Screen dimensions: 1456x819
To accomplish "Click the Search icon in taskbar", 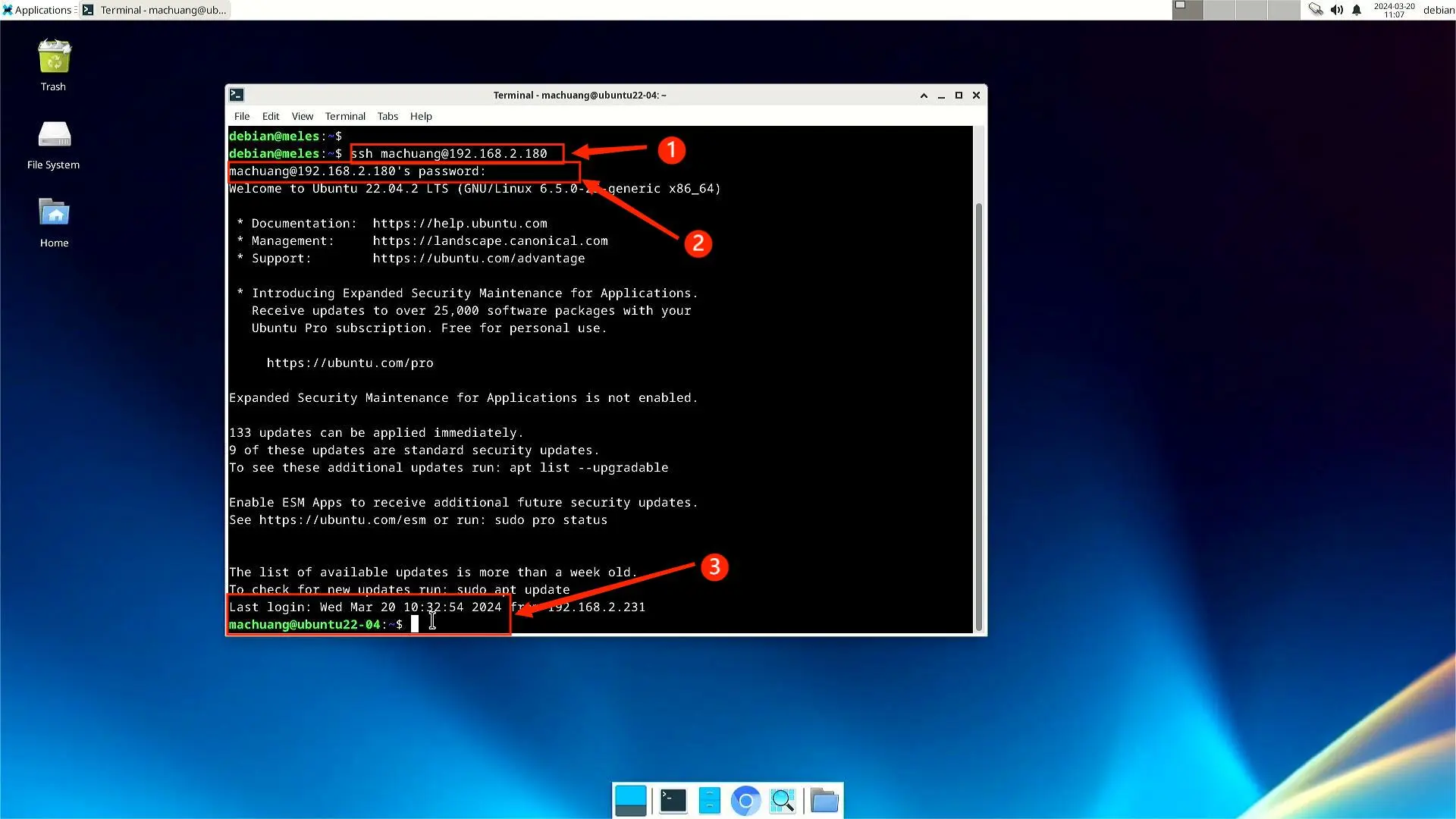I will point(784,800).
